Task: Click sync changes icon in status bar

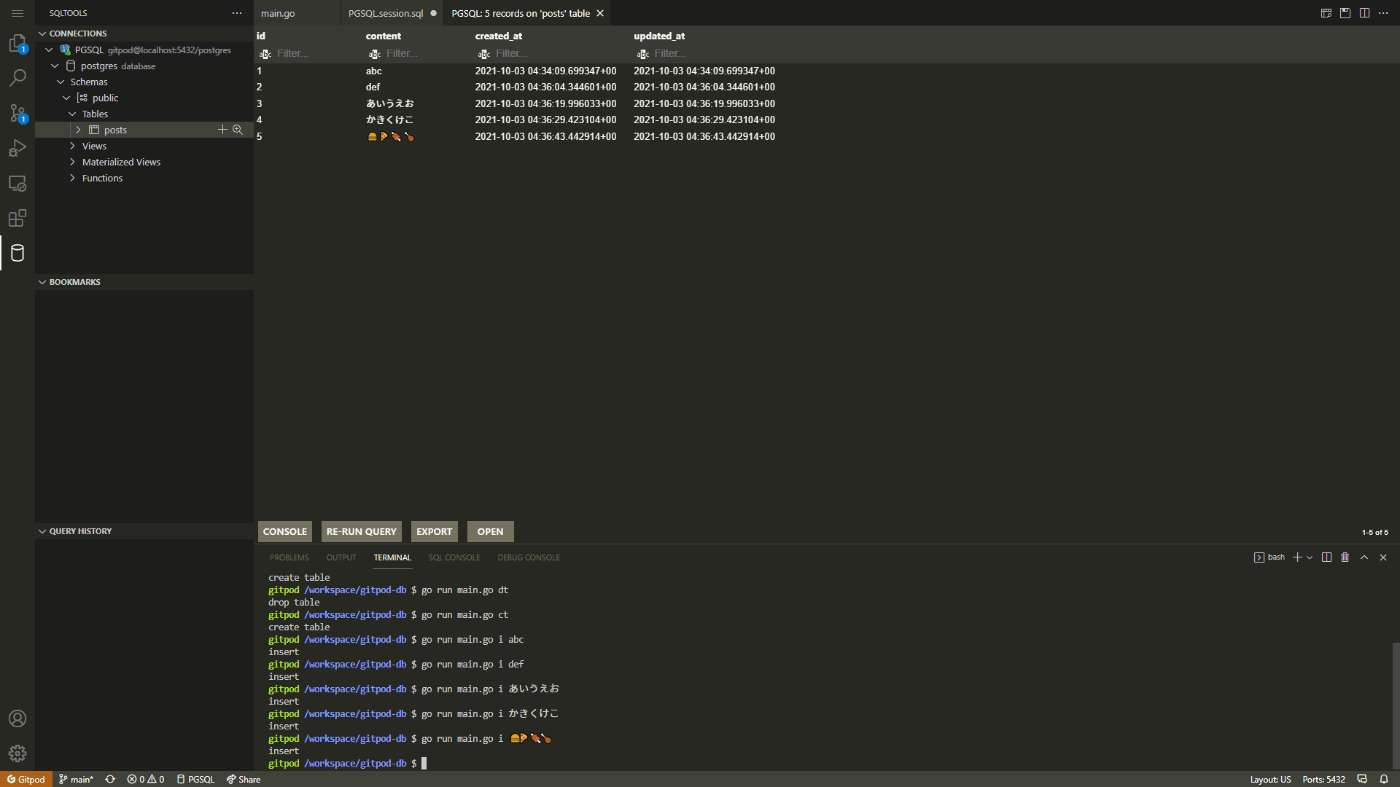Action: [110, 779]
